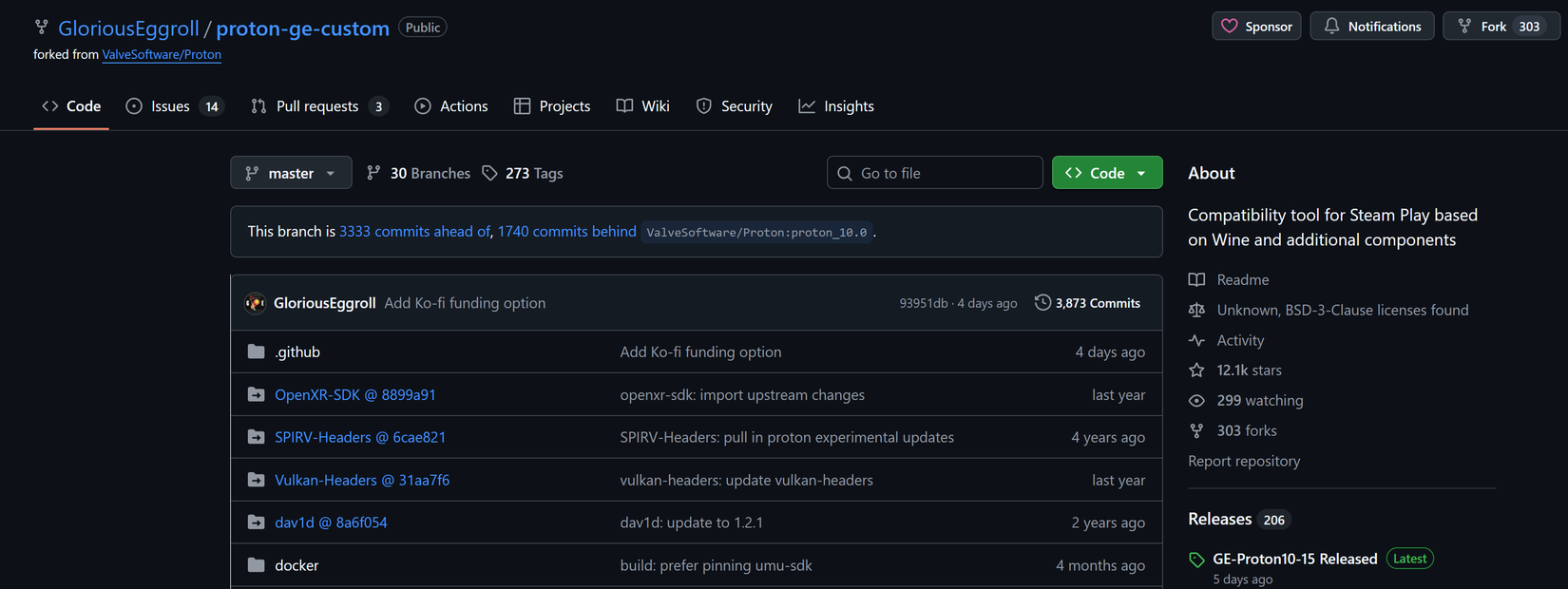Image resolution: width=1568 pixels, height=589 pixels.
Task: Open the GE-Proton10-15 Released release
Action: [x=1294, y=559]
